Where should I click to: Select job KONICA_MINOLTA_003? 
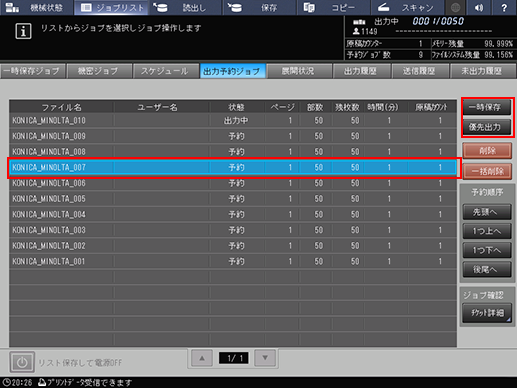(233, 230)
